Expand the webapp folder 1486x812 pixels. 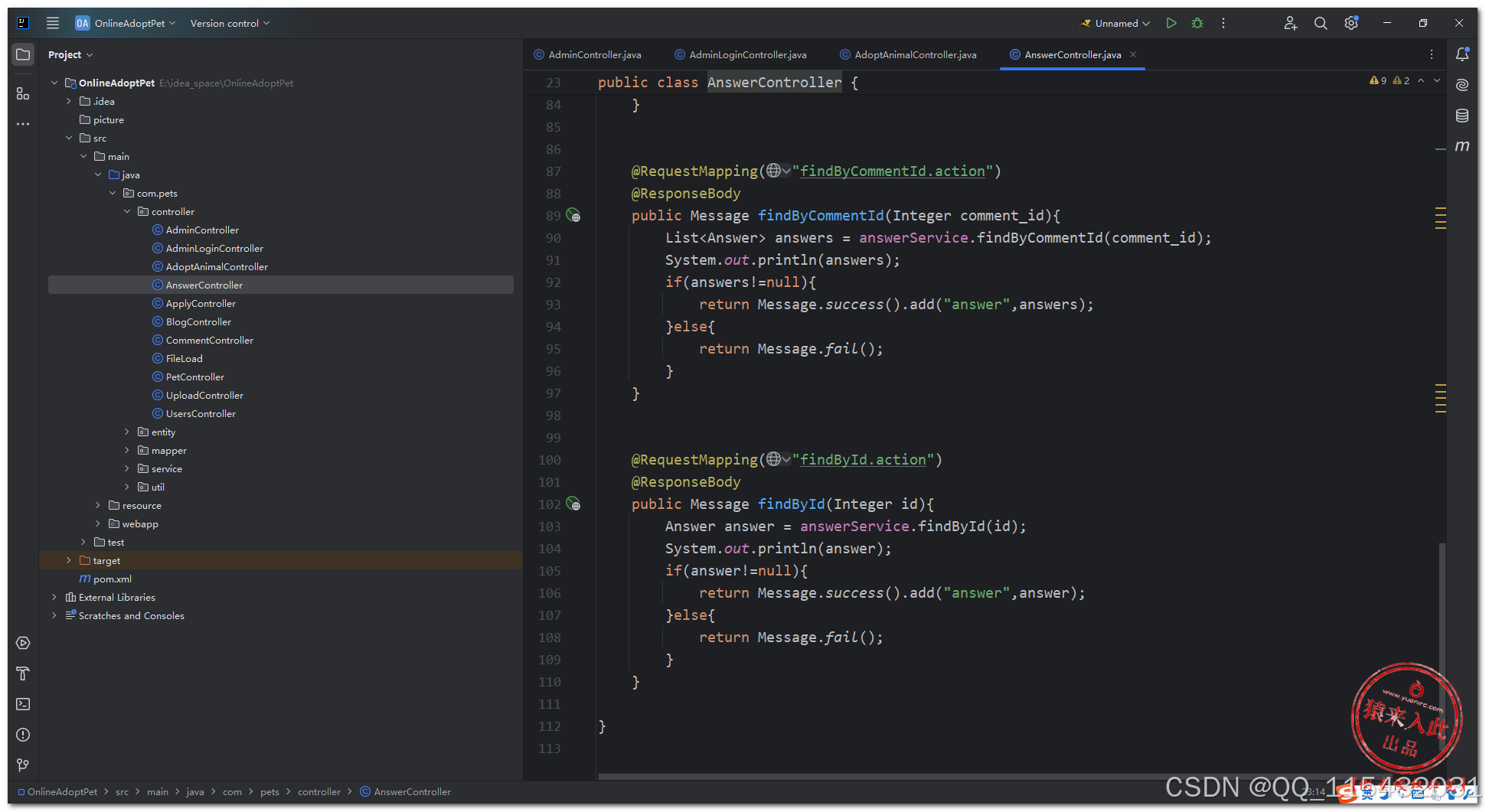point(98,523)
